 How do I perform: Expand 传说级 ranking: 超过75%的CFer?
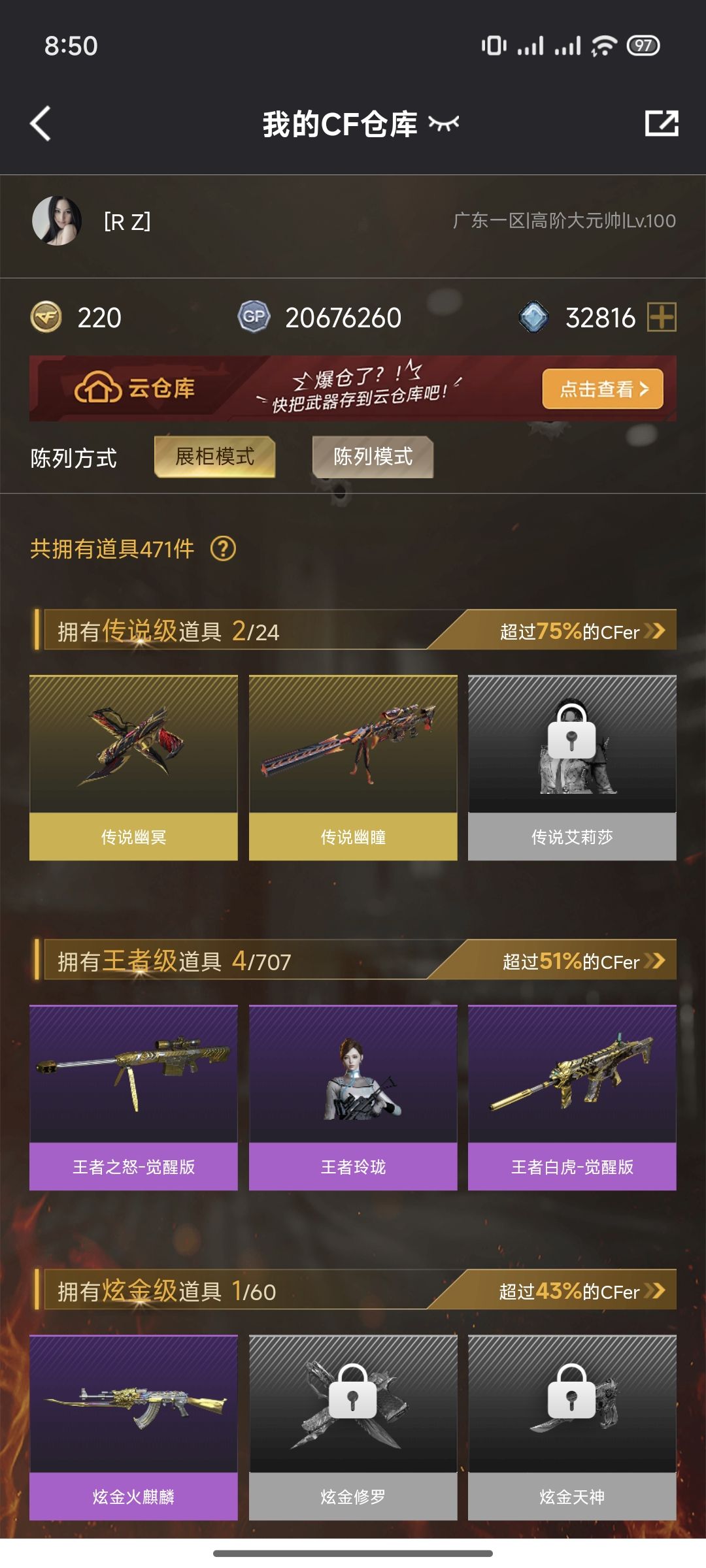click(582, 631)
